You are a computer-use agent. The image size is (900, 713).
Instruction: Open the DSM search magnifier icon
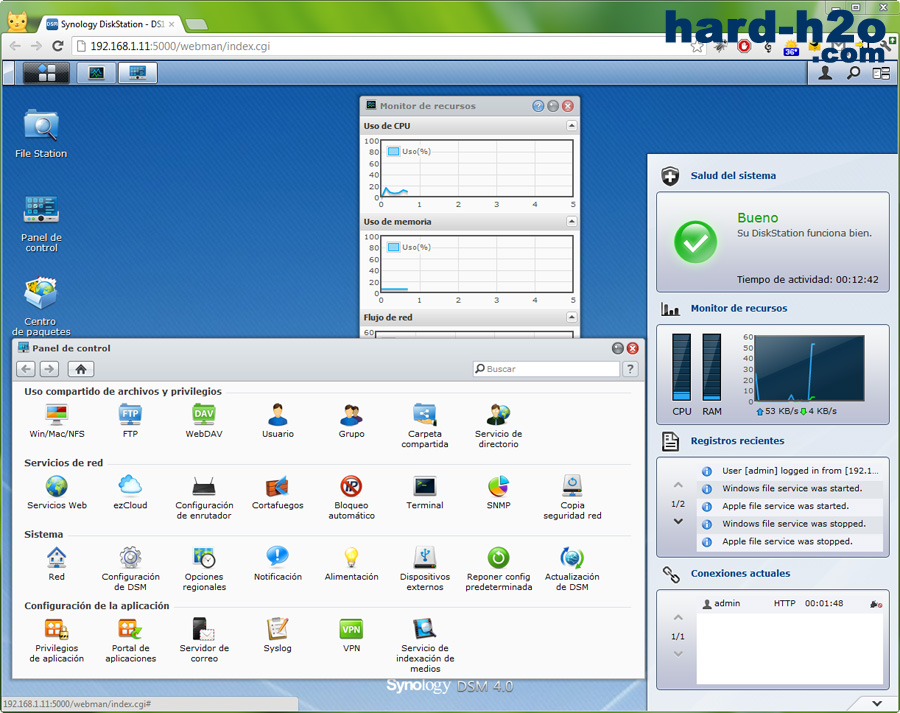coord(854,73)
